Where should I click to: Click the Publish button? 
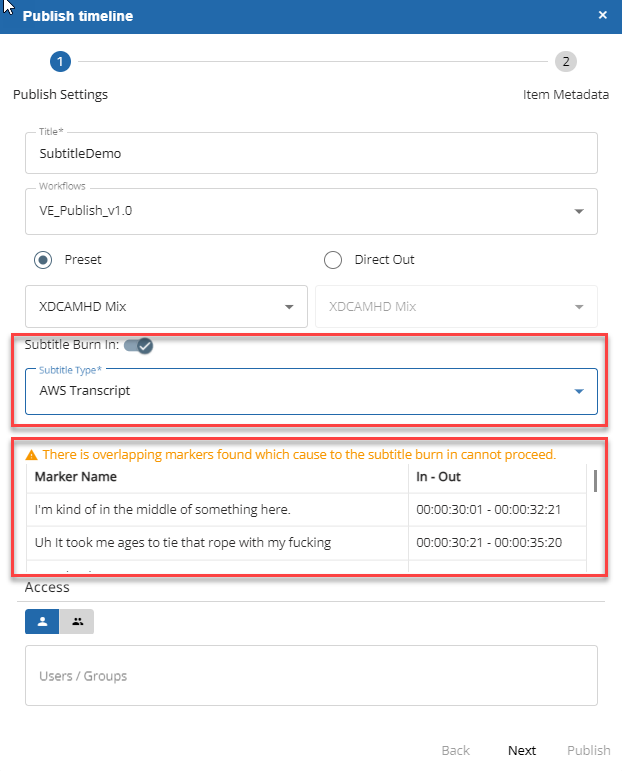point(588,750)
